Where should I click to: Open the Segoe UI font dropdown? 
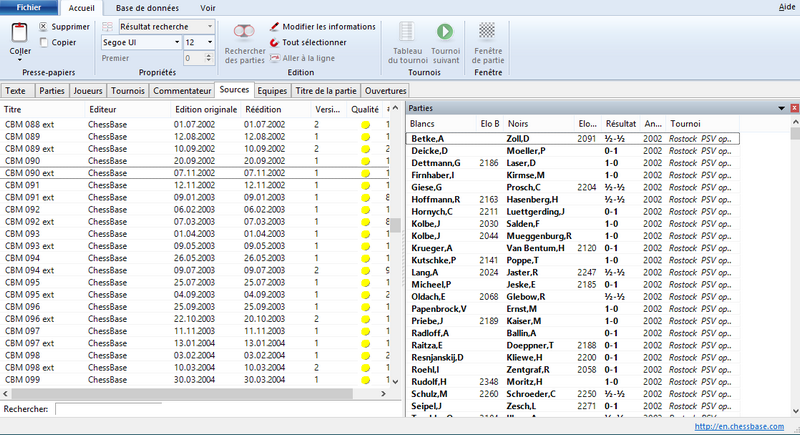click(x=177, y=43)
